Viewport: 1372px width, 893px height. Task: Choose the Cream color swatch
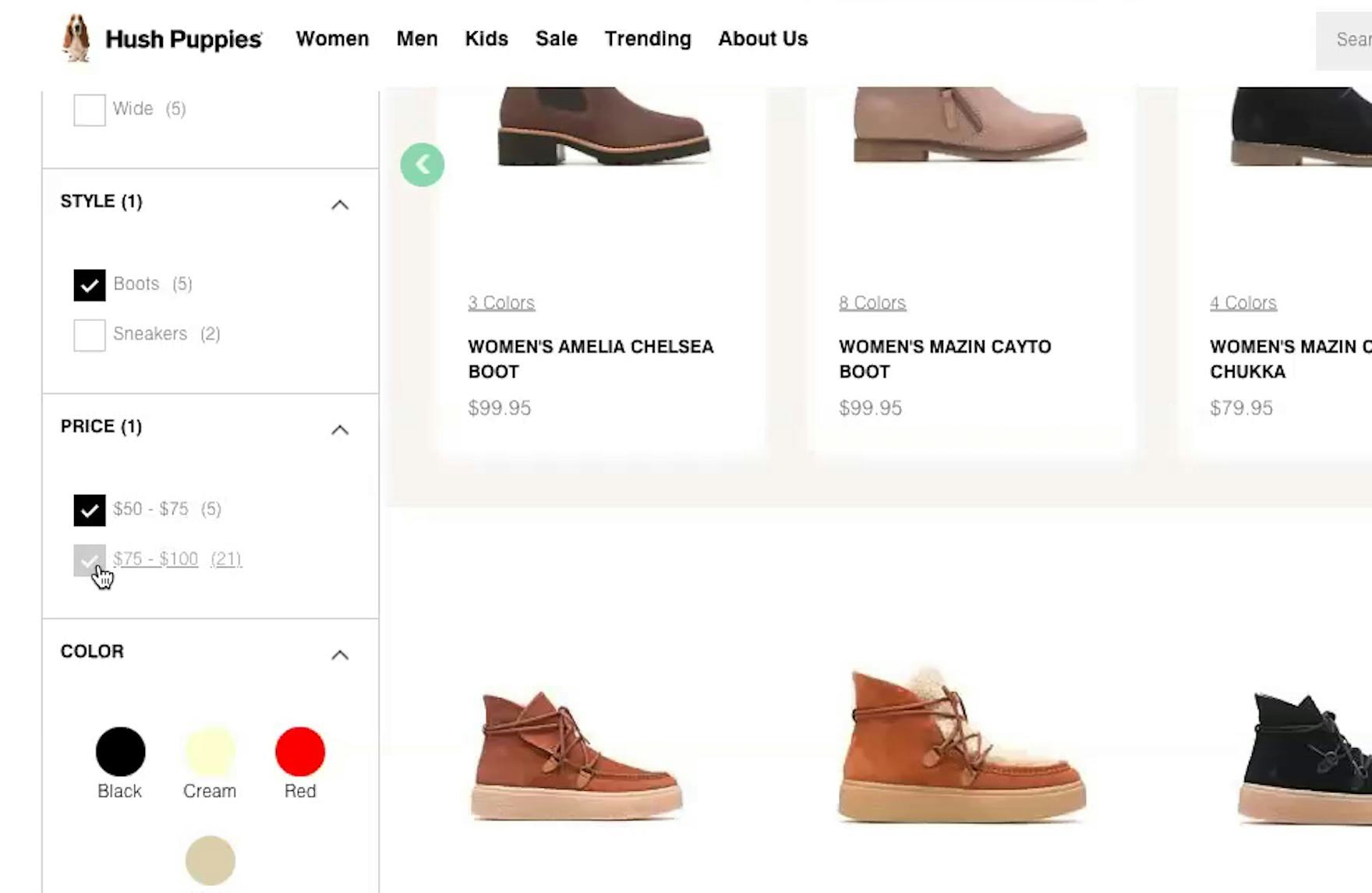pos(210,752)
